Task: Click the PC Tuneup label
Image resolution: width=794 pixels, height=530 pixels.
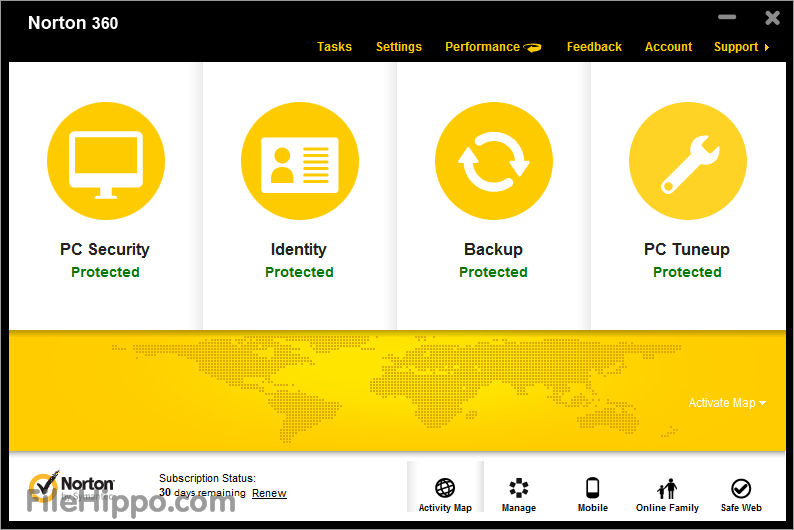Action: pos(687,249)
